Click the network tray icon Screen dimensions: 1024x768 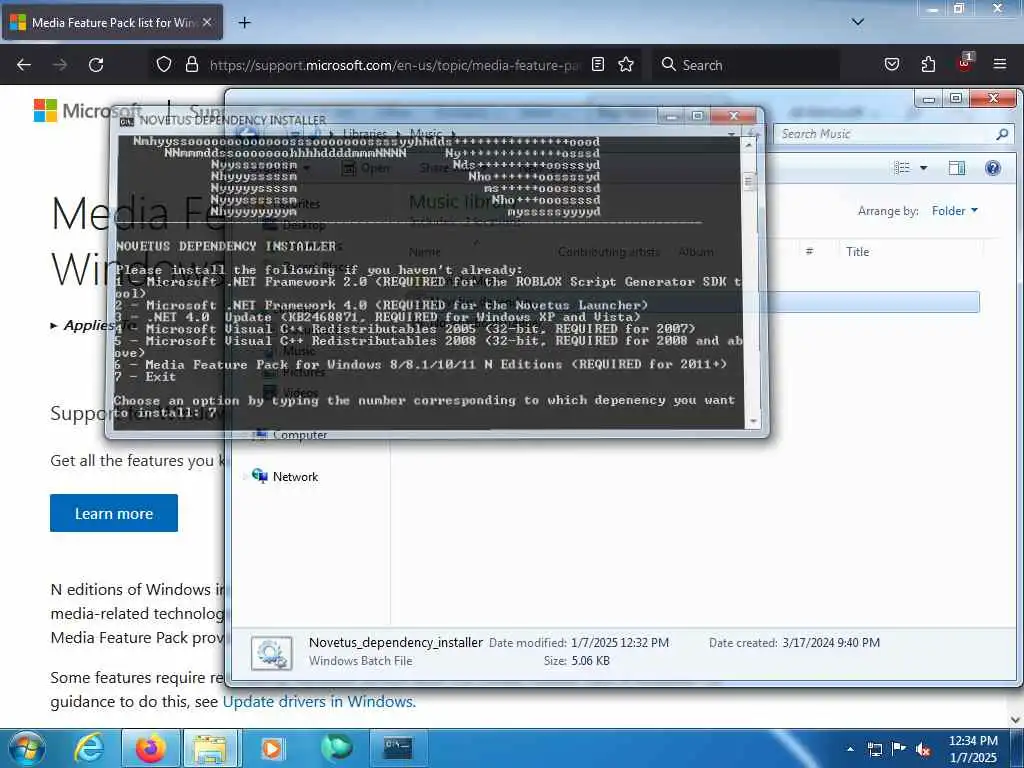coord(874,749)
